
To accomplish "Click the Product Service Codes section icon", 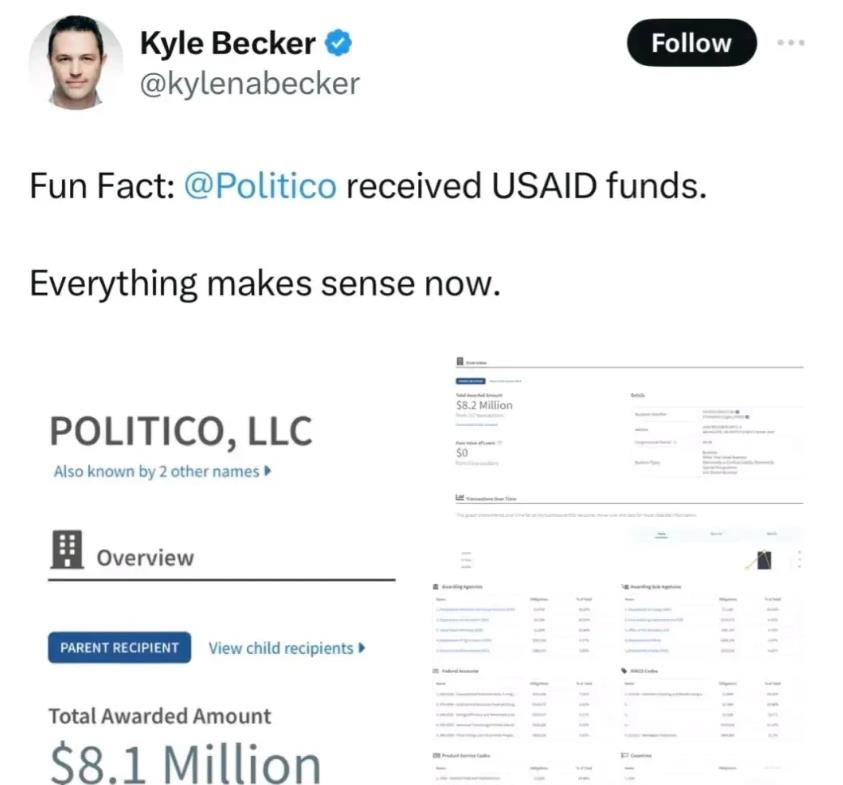I will pyautogui.click(x=435, y=755).
